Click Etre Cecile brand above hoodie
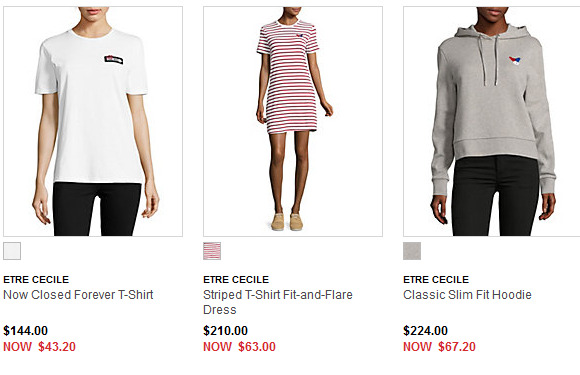 pyautogui.click(x=436, y=280)
